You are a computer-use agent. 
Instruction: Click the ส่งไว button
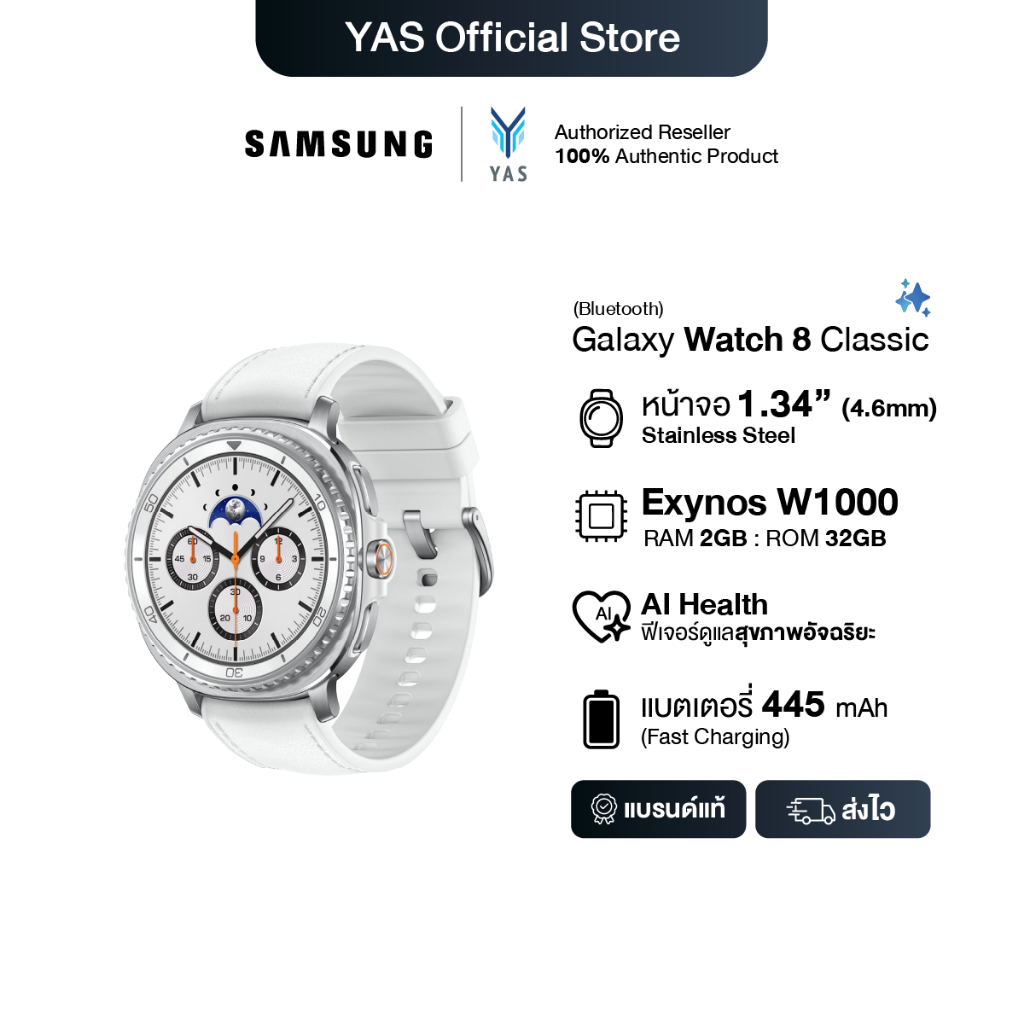point(842,809)
